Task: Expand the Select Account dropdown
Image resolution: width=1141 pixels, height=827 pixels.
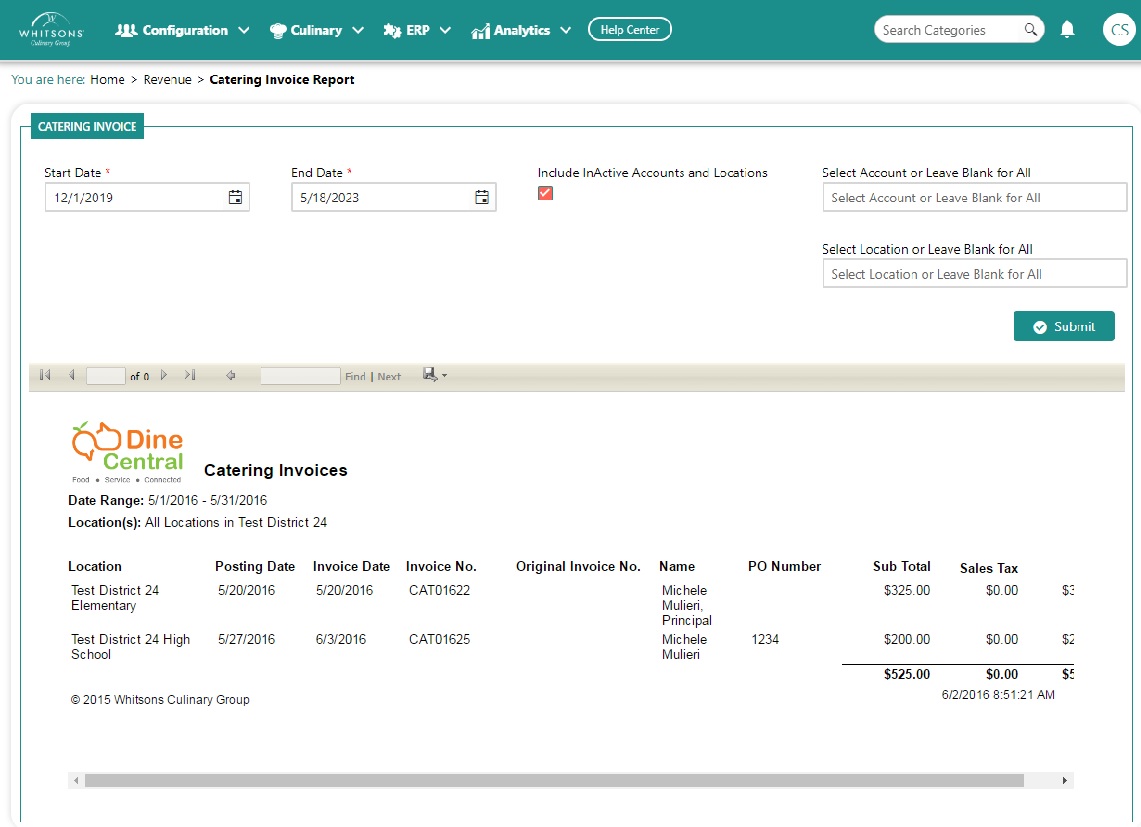Action: [x=974, y=198]
